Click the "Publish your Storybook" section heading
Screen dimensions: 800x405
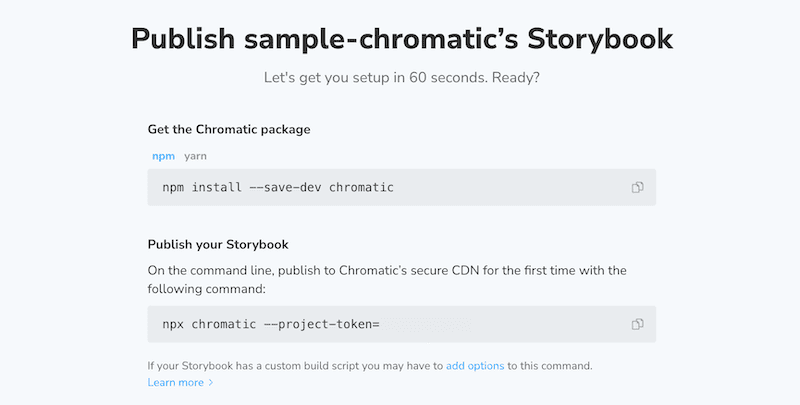coord(219,245)
